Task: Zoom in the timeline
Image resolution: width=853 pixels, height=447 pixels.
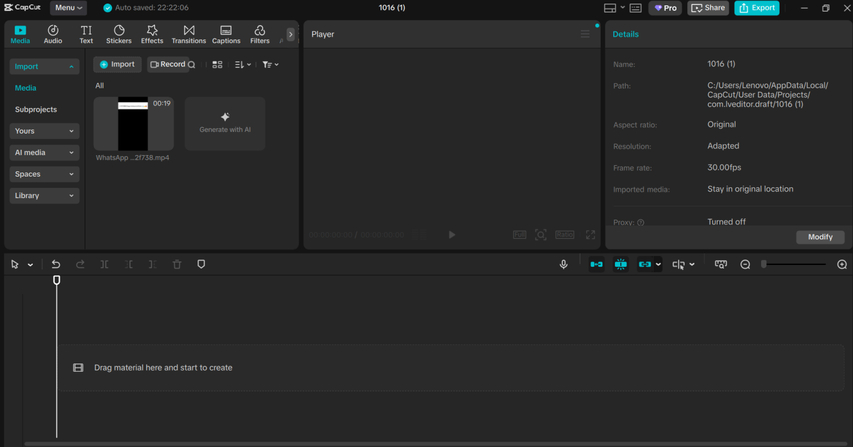Action: click(x=842, y=264)
